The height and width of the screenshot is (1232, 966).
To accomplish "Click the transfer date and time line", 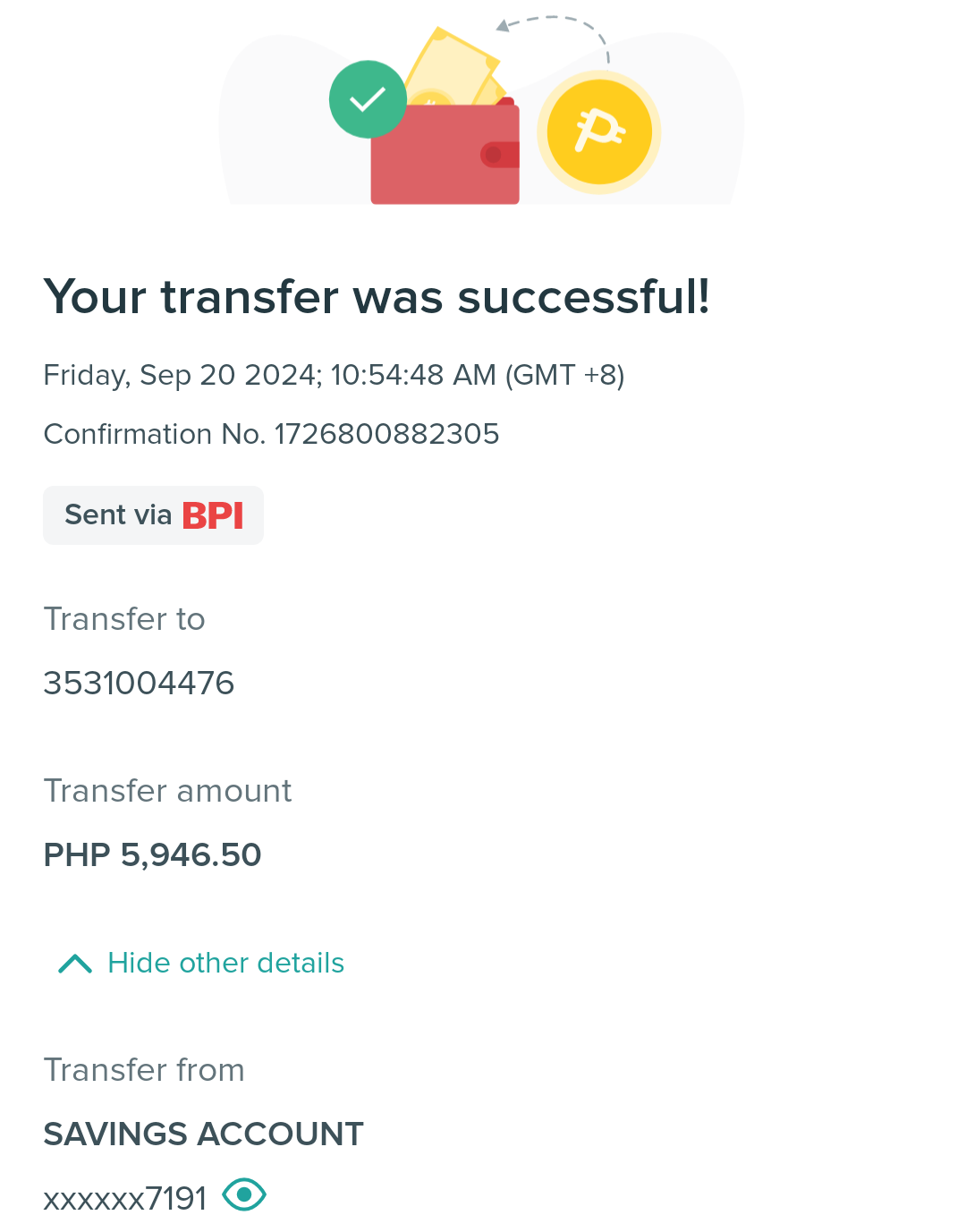I will pos(334,375).
